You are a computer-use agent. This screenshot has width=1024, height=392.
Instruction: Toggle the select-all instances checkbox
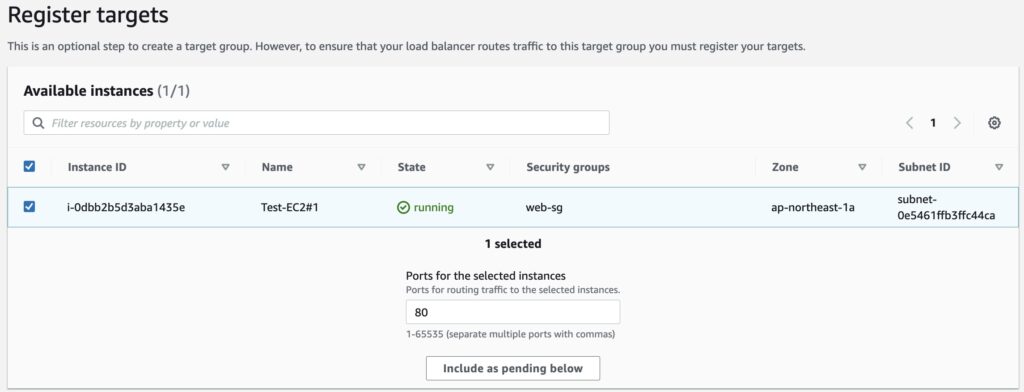click(x=29, y=167)
